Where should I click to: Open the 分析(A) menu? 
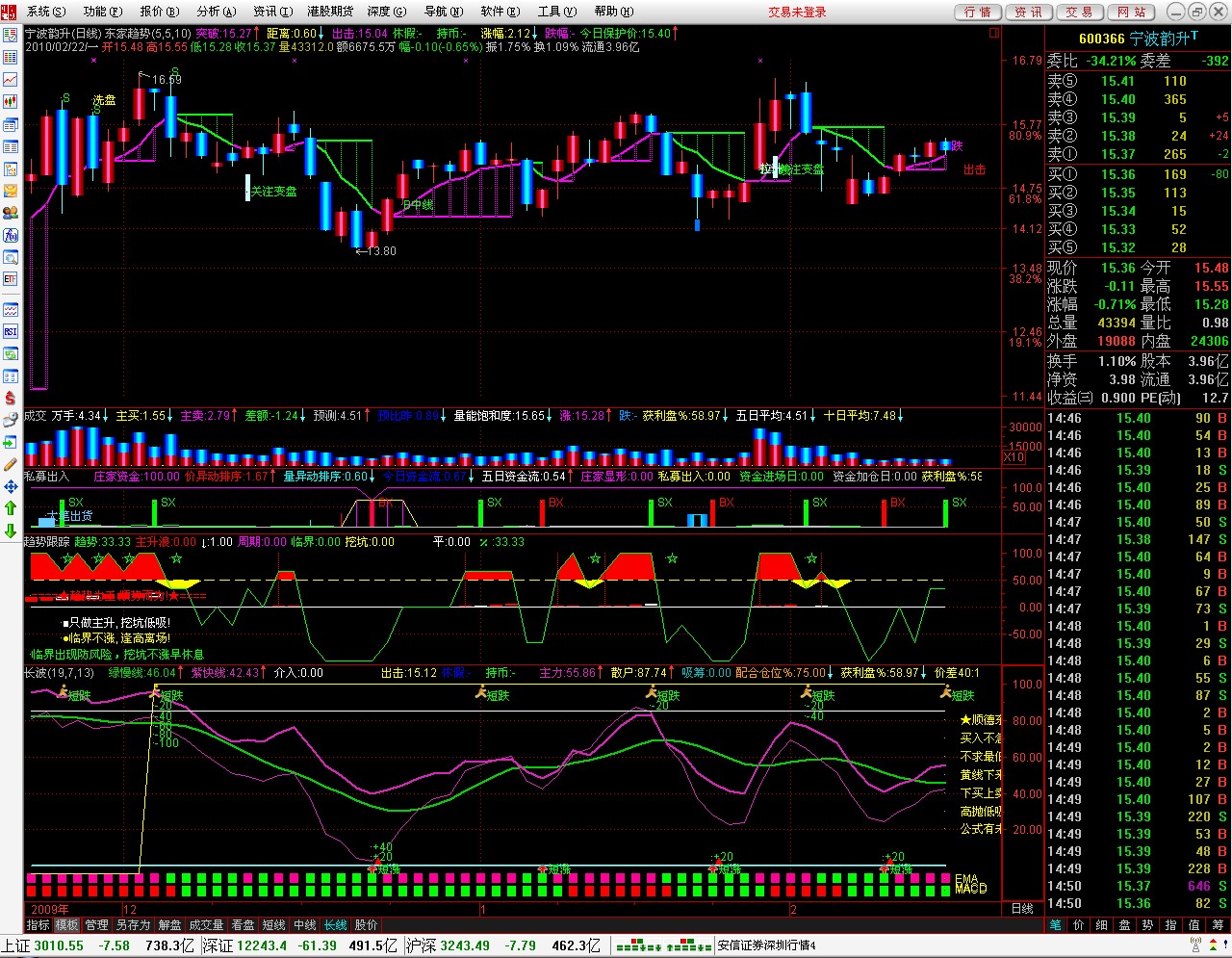tap(215, 12)
